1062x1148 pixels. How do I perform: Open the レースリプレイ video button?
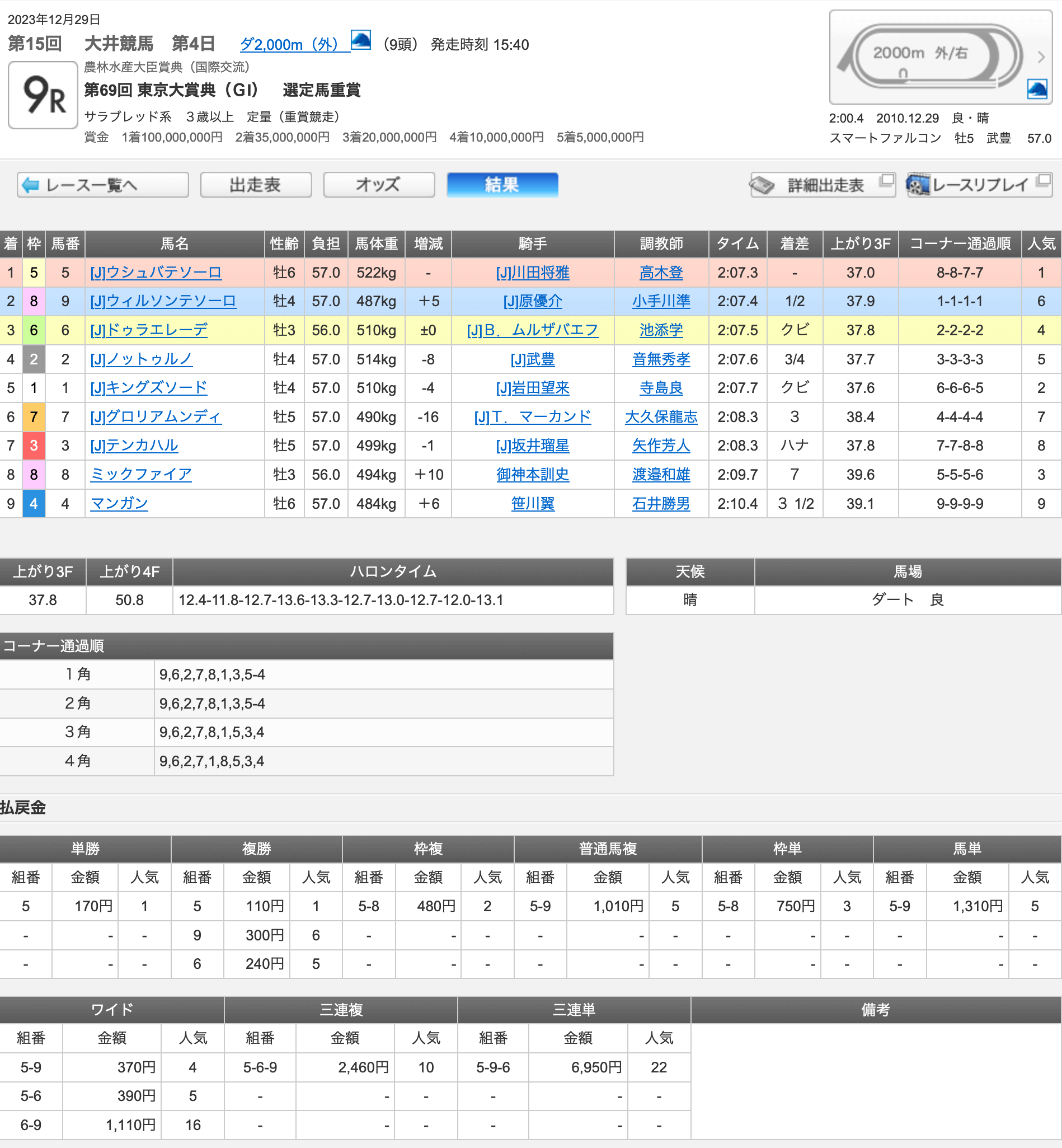tap(979, 185)
